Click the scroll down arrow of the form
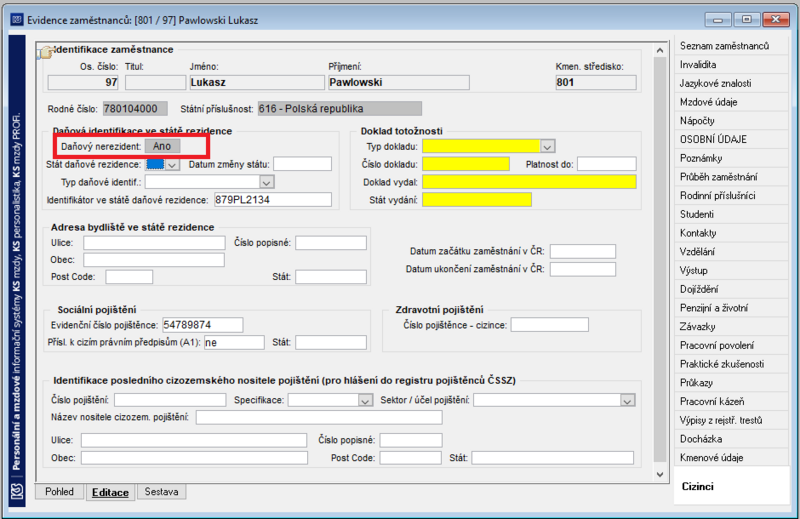 (x=660, y=475)
